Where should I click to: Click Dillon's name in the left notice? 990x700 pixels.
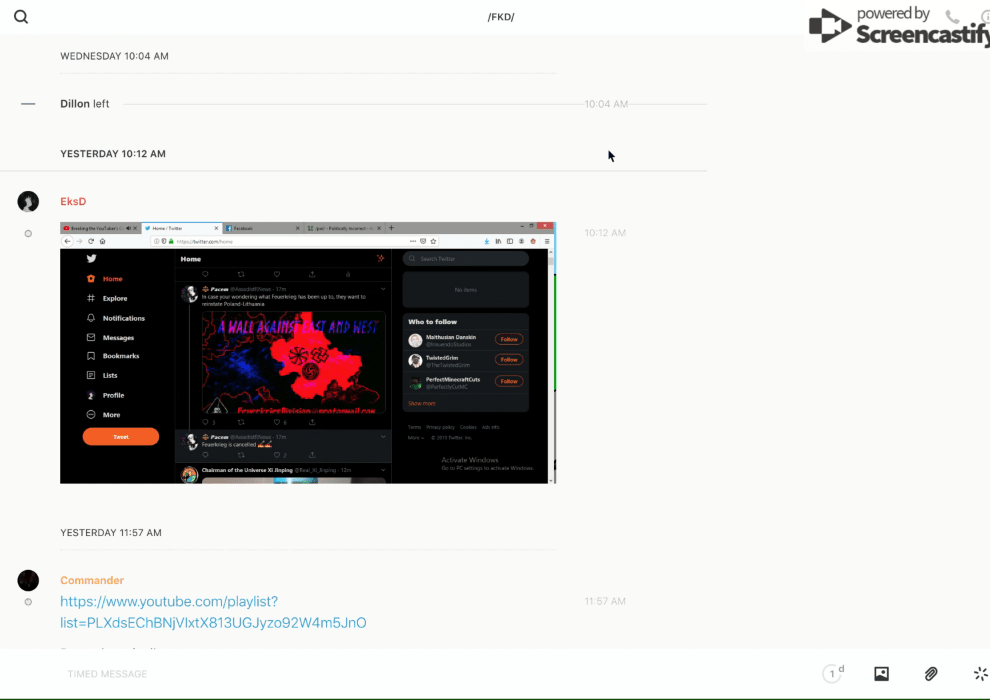75,104
